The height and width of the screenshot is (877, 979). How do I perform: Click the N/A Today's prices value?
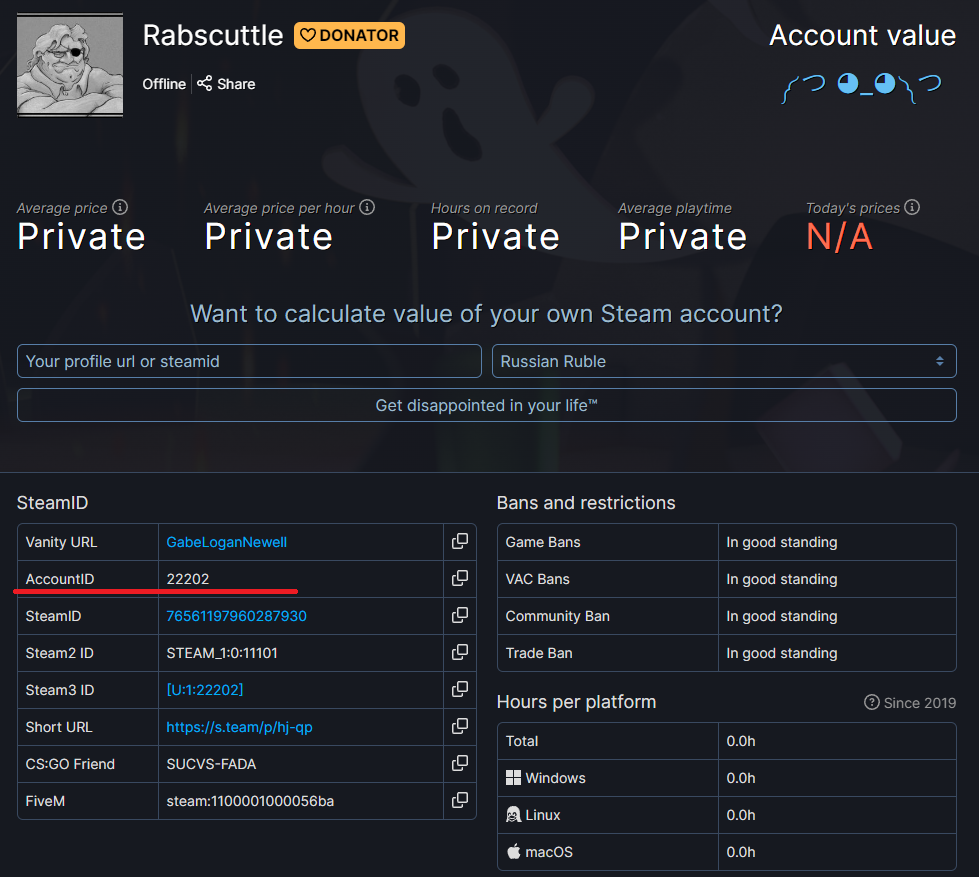[x=839, y=237]
